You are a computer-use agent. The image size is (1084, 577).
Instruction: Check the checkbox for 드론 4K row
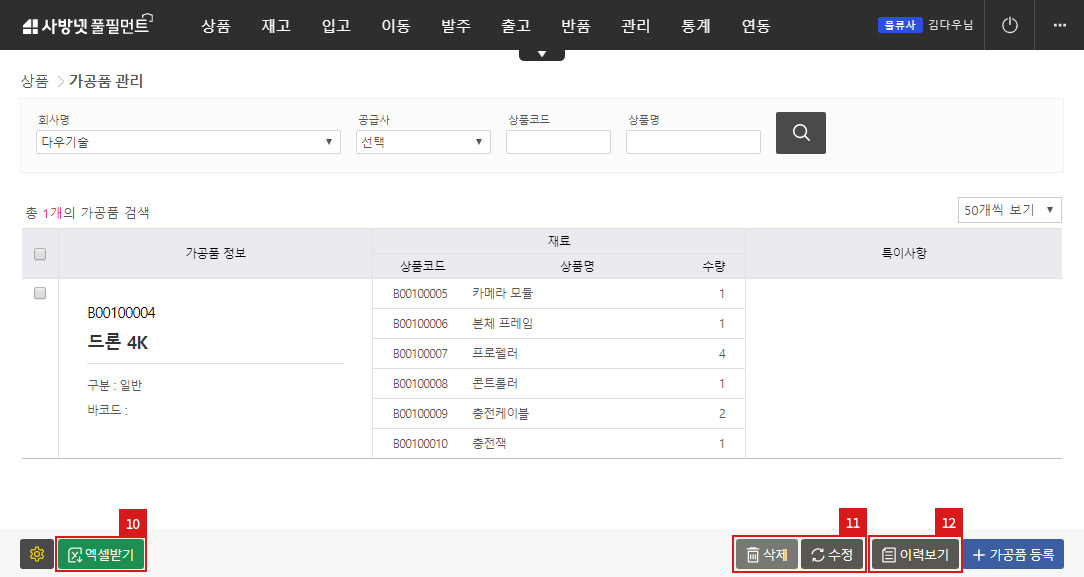40,293
